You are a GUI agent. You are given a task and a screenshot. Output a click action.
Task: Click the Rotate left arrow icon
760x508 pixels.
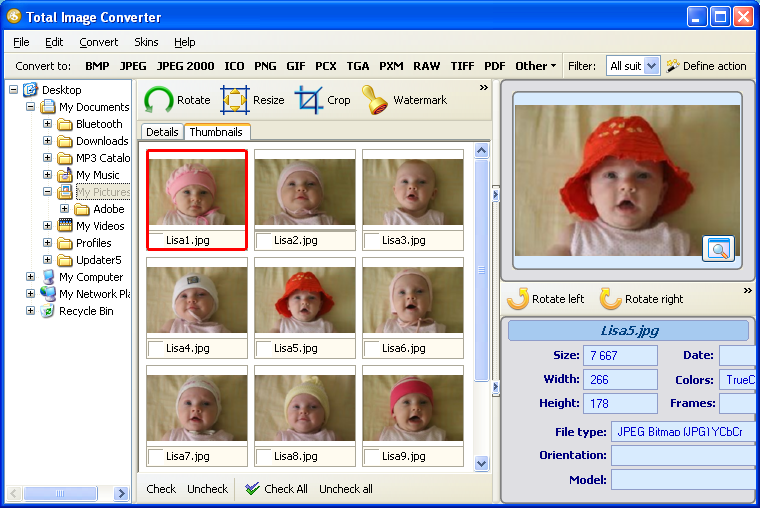518,298
